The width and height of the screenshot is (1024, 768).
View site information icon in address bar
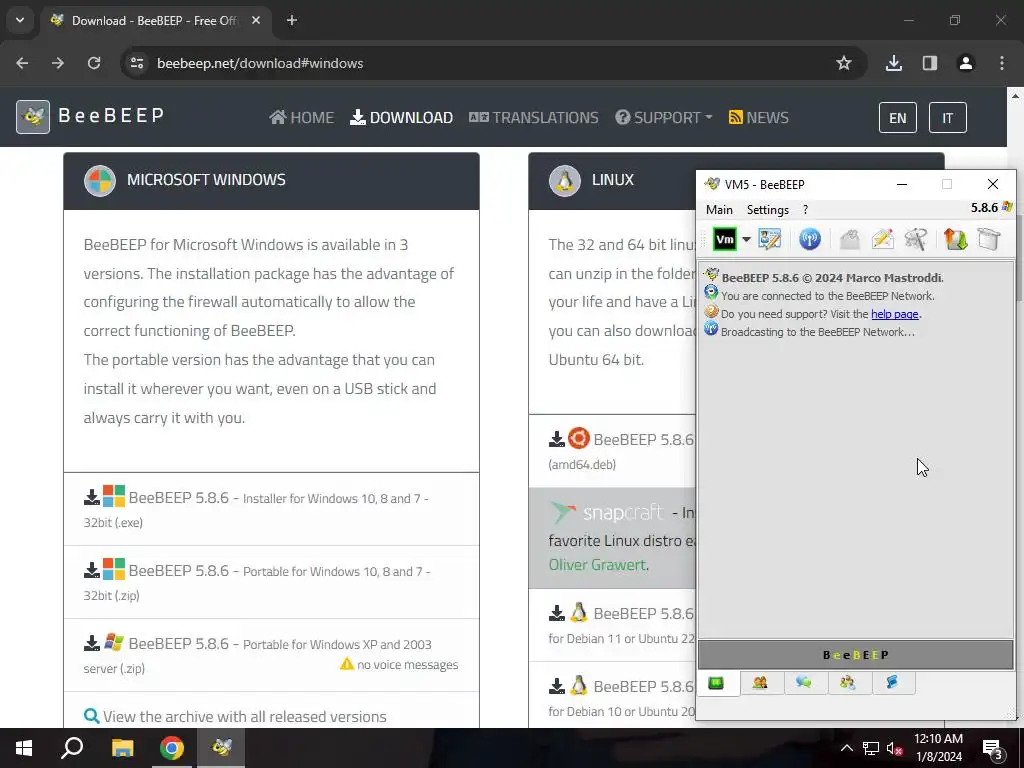pyautogui.click(x=137, y=63)
